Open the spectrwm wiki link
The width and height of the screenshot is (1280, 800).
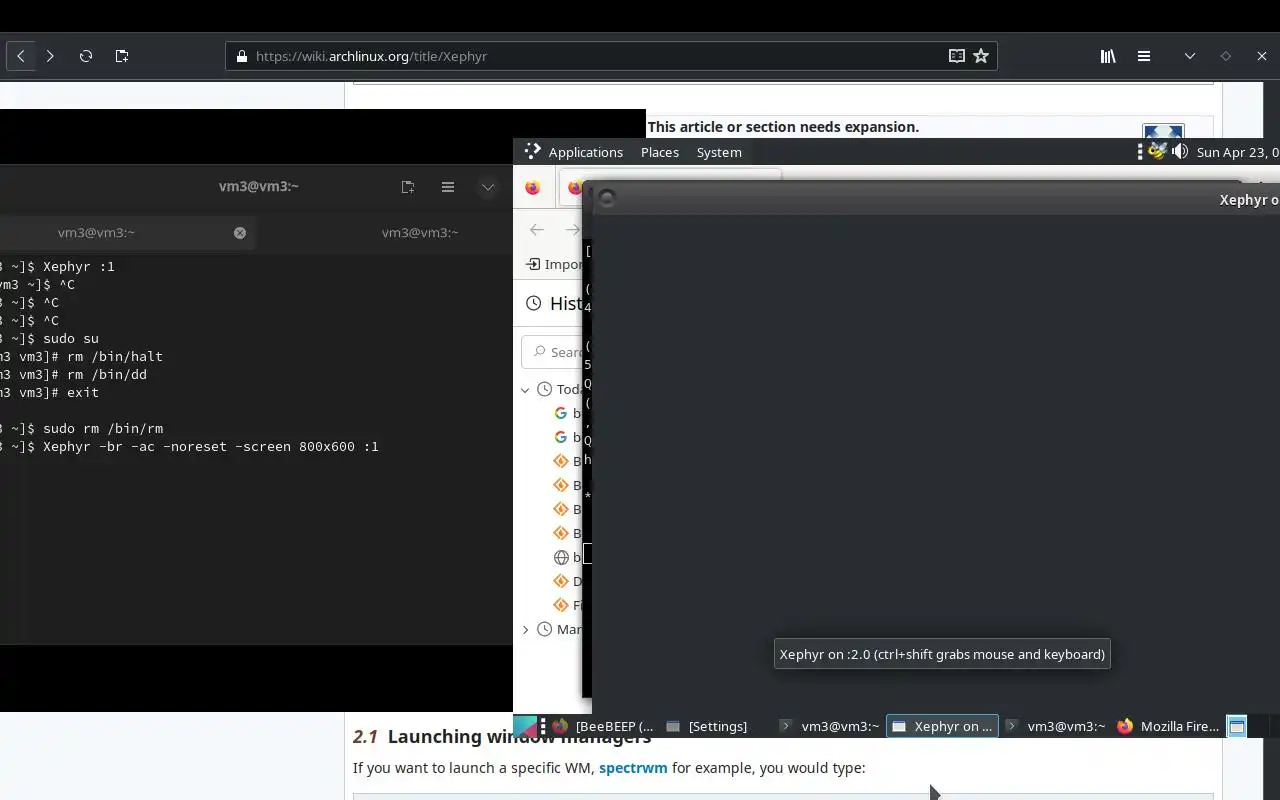633,768
